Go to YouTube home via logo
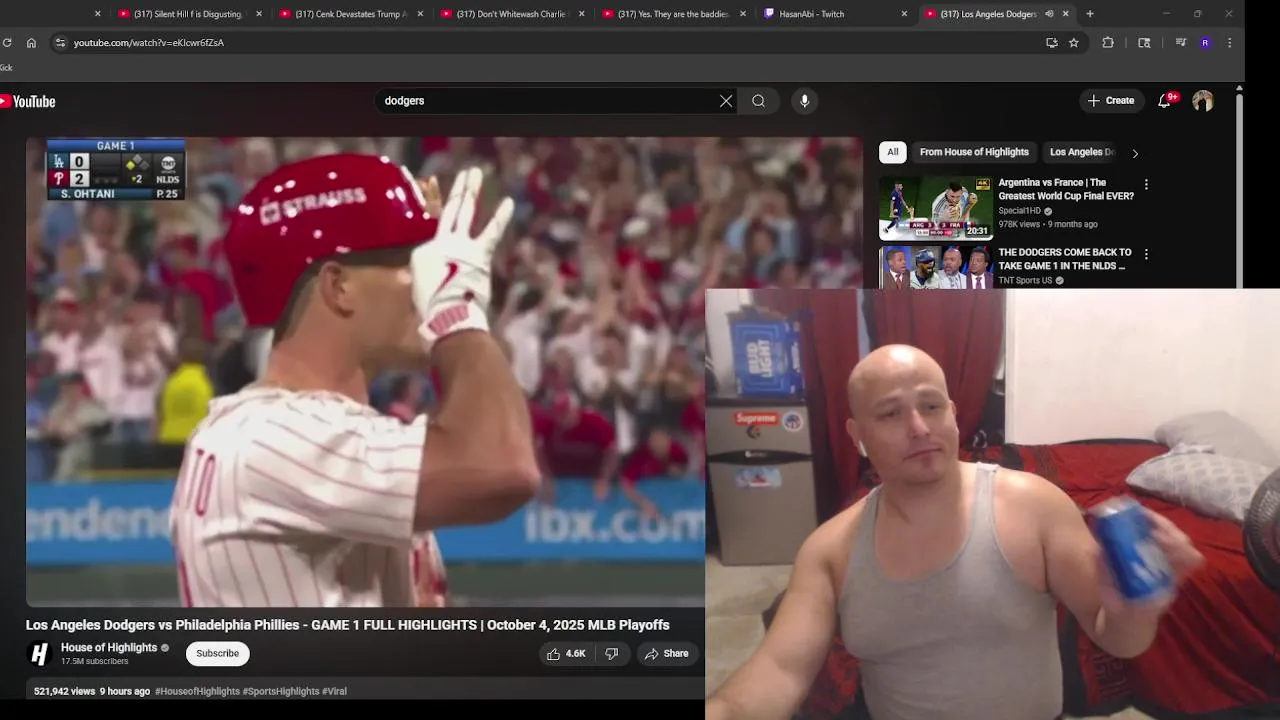 coord(28,101)
